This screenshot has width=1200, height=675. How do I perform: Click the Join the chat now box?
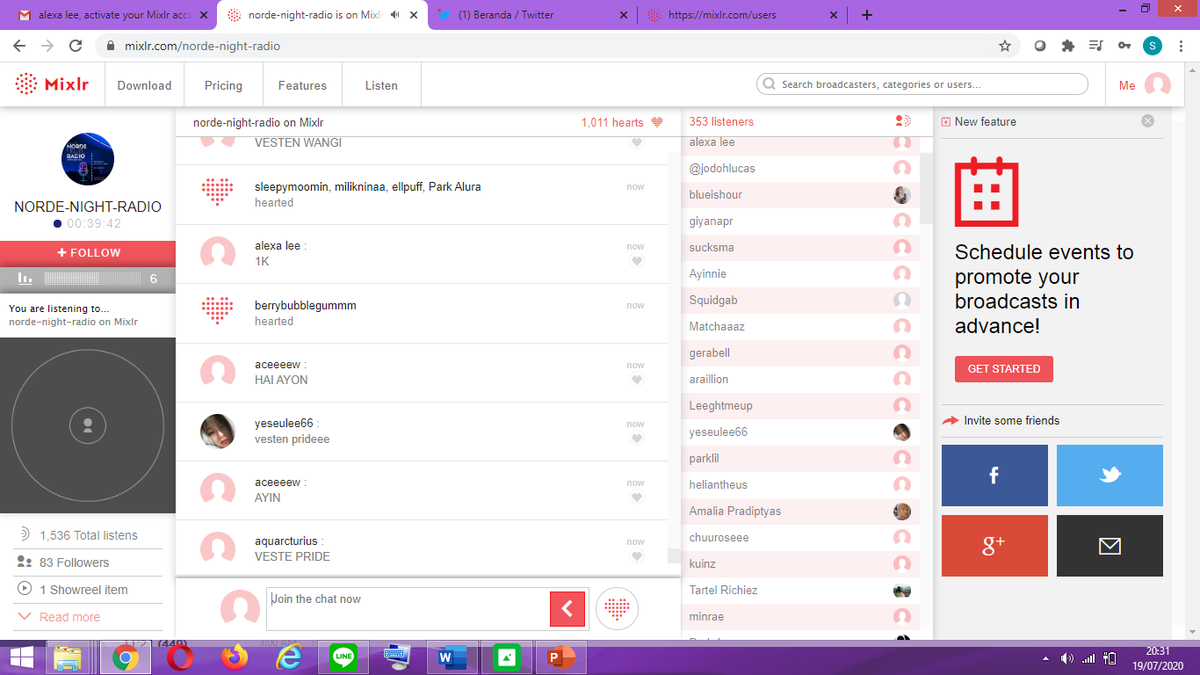408,608
